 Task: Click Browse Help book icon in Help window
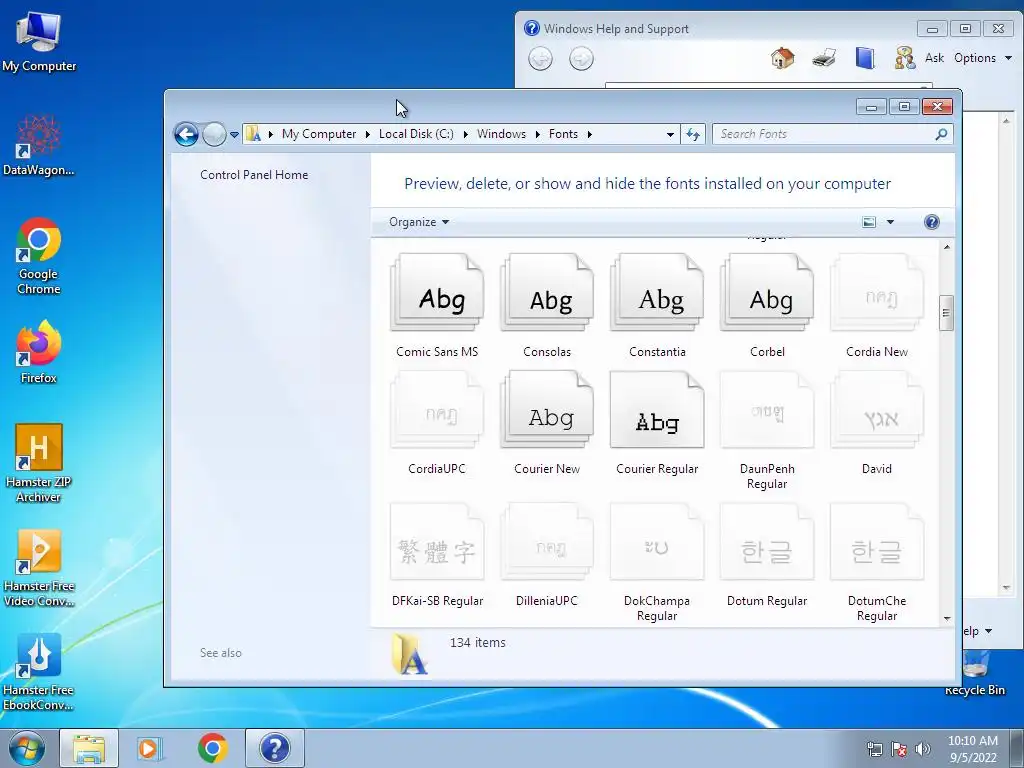tap(865, 58)
